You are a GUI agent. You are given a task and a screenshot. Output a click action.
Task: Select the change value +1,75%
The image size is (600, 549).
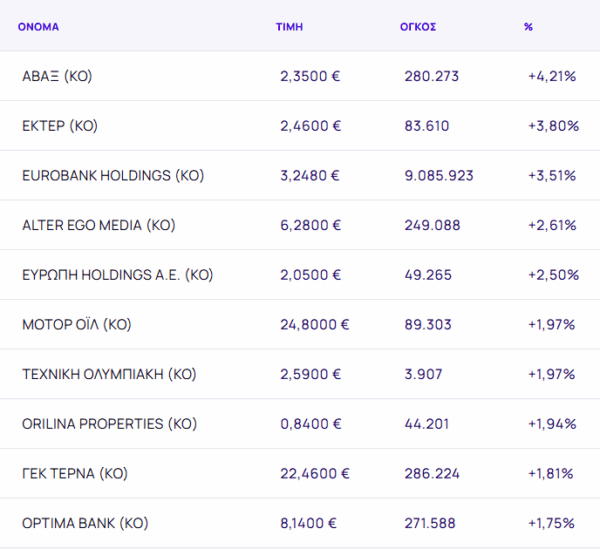551,523
